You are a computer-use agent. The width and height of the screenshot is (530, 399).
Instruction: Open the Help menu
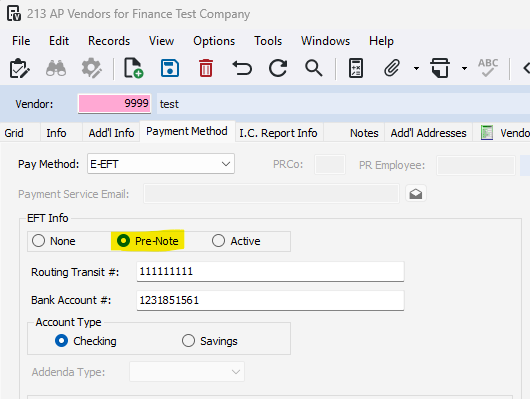coord(381,41)
